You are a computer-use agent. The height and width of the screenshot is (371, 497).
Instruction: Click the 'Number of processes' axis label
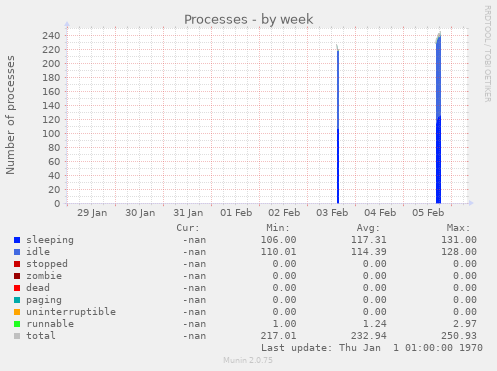(10, 115)
